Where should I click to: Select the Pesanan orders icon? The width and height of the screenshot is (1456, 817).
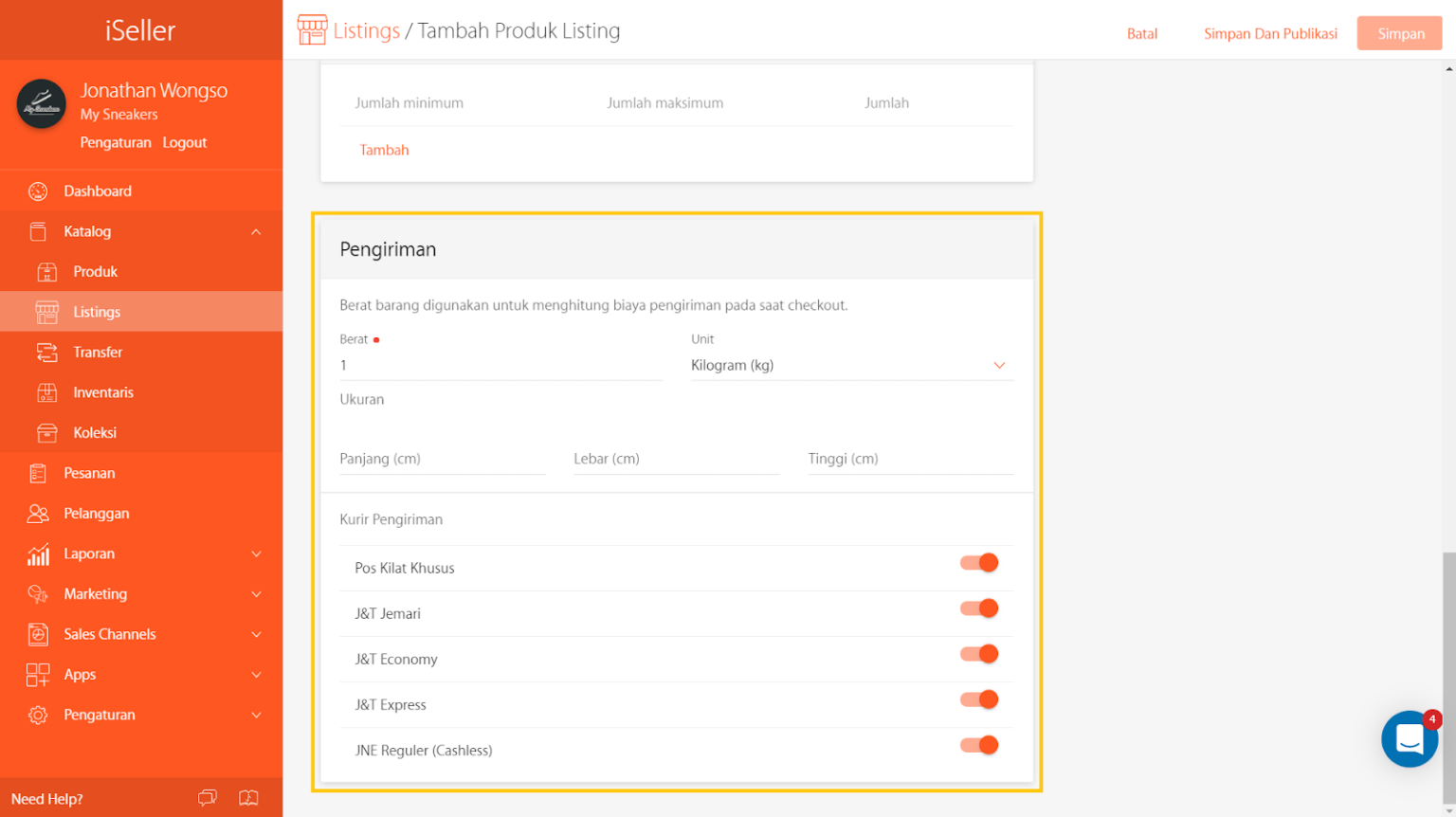[x=39, y=472]
